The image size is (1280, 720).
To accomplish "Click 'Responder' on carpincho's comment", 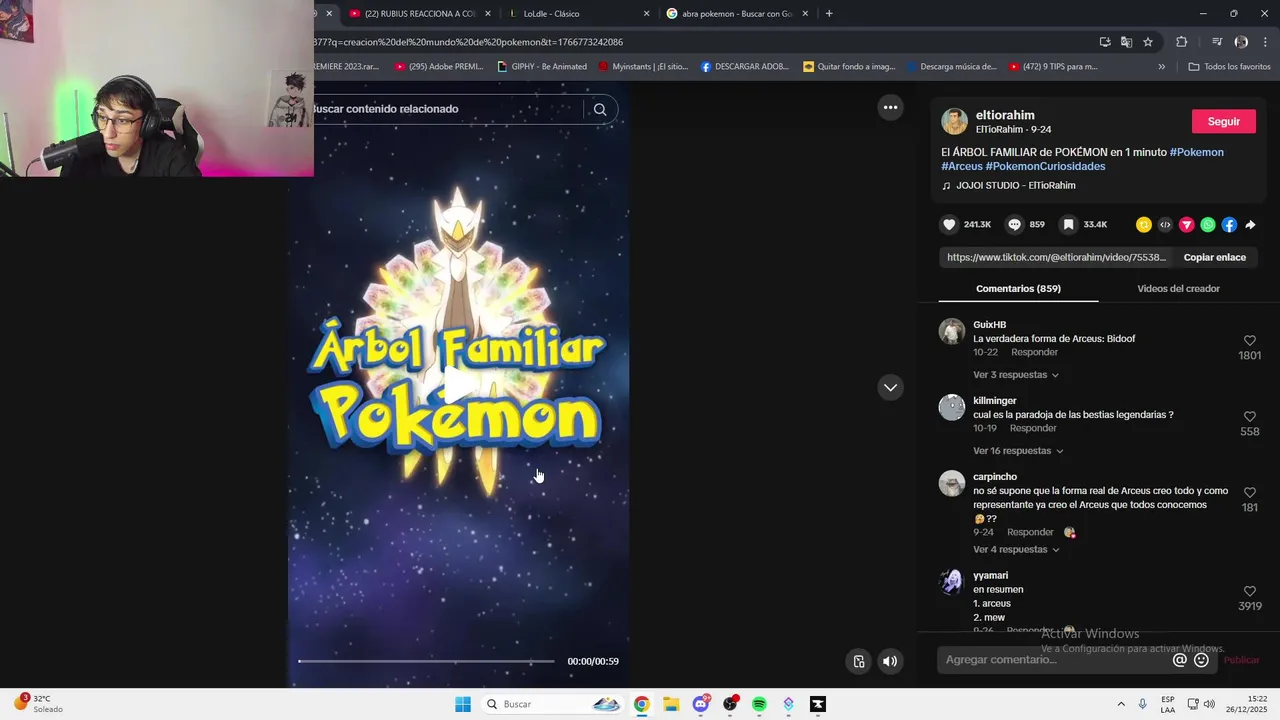I will click(x=1030, y=533).
